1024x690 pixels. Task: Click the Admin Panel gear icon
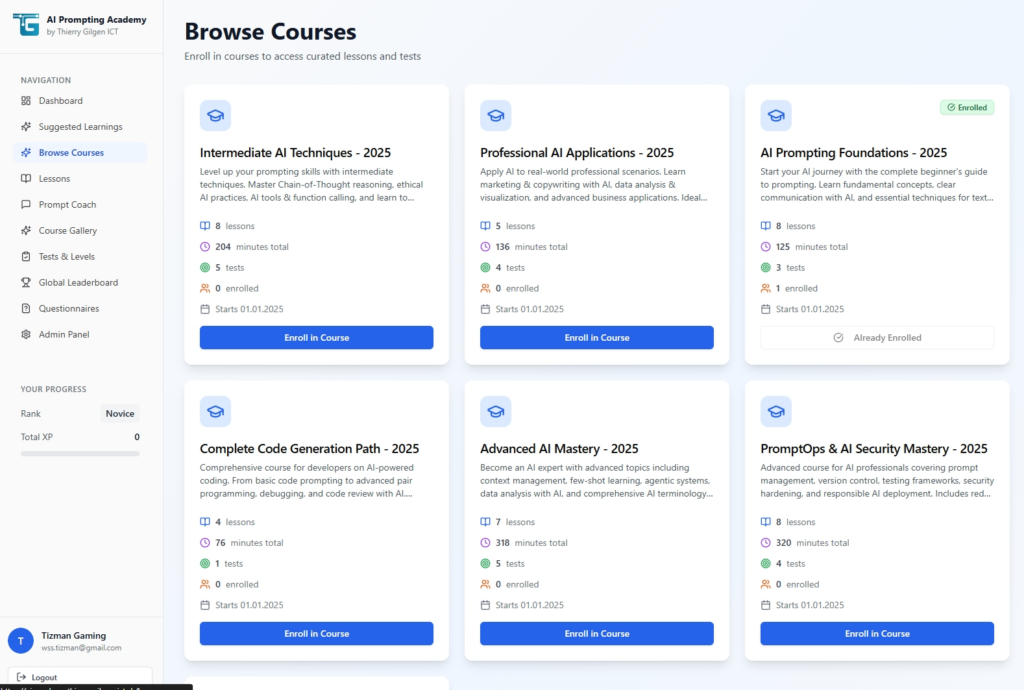26,335
